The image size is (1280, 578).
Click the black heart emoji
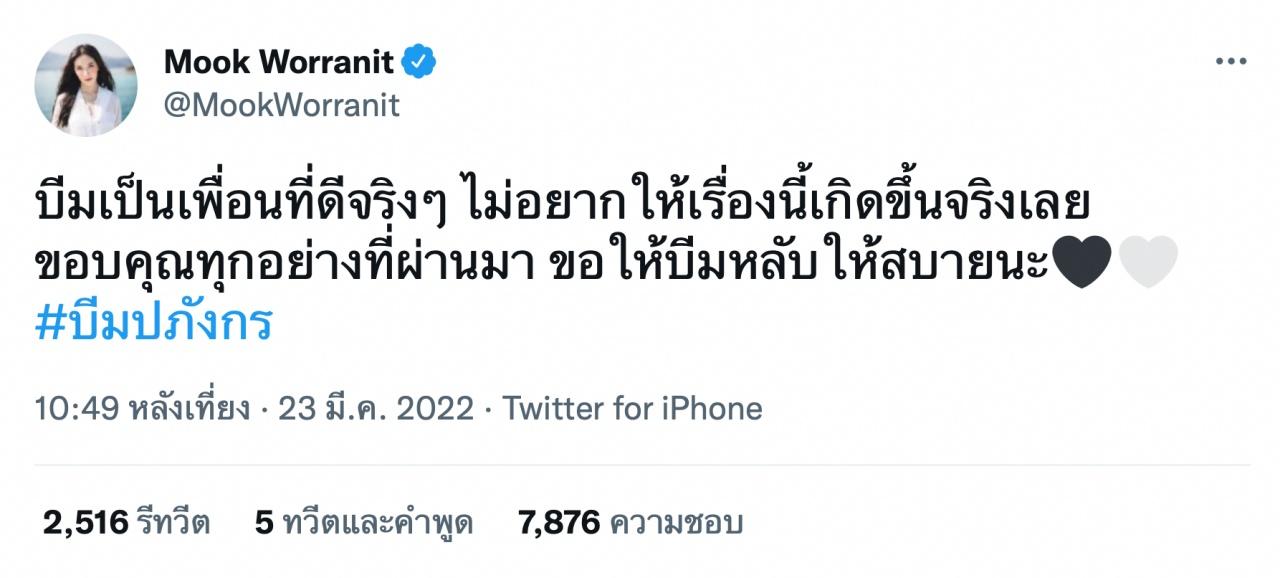coord(1083,263)
